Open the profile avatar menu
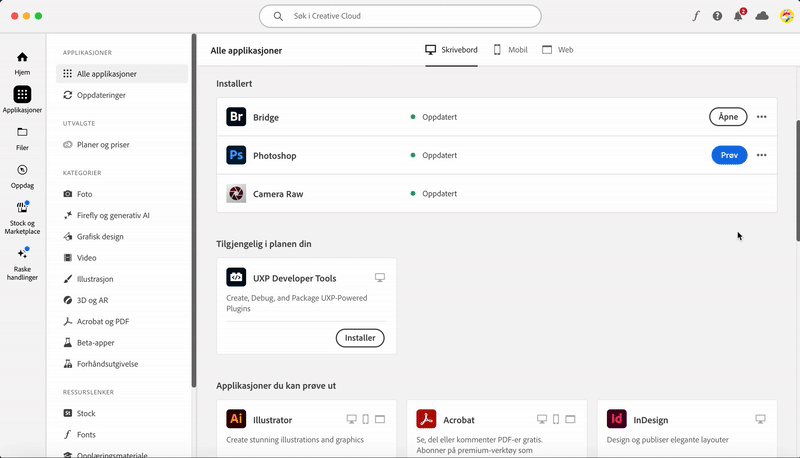Viewport: 800px width, 458px height. (786, 16)
